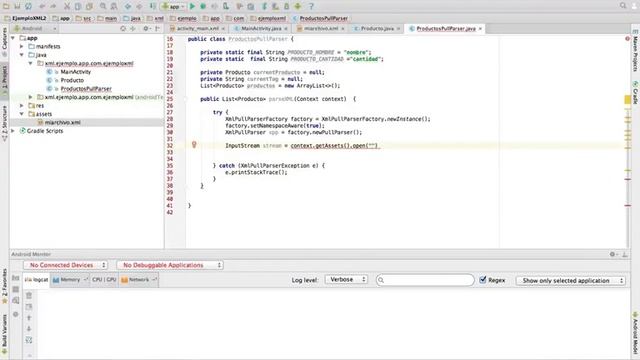This screenshot has height=360, width=640.
Task: Click the Replace toolbar icon
Action: pyautogui.click(x=114, y=6)
